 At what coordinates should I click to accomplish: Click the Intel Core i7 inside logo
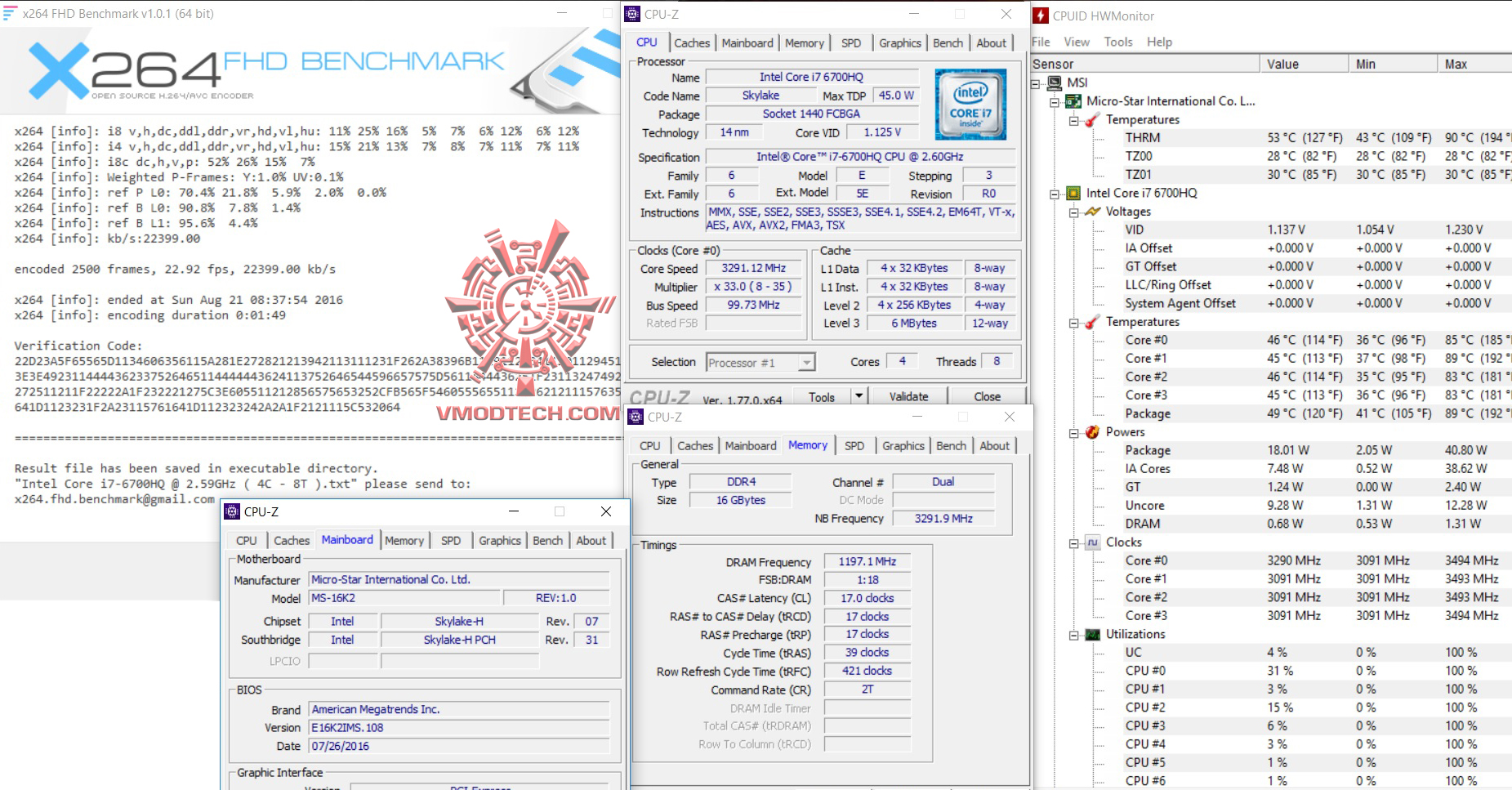click(970, 105)
